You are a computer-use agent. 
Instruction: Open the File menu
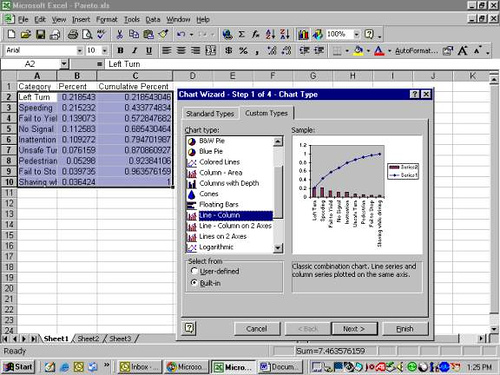[23, 20]
